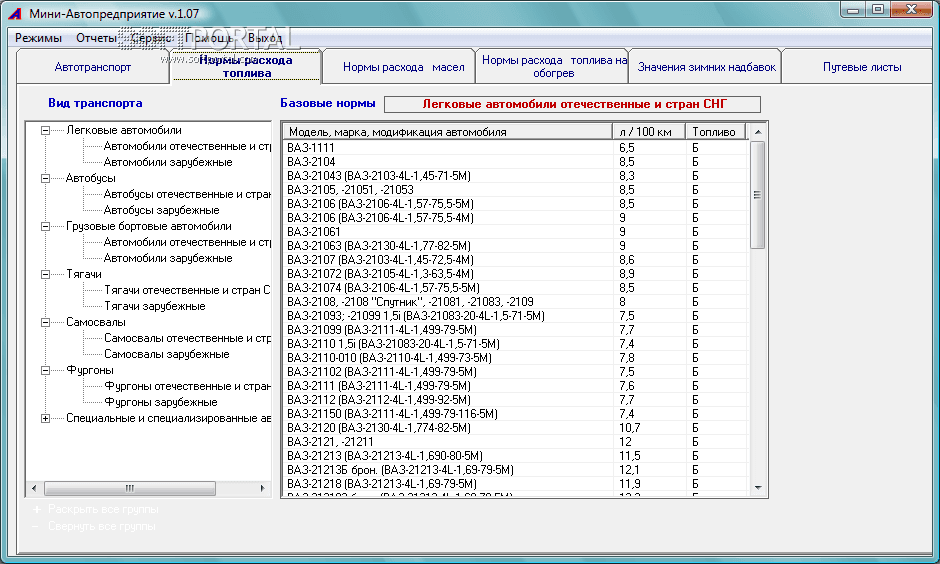
Task: Click the application icon in title bar
Action: pyautogui.click(x=15, y=13)
